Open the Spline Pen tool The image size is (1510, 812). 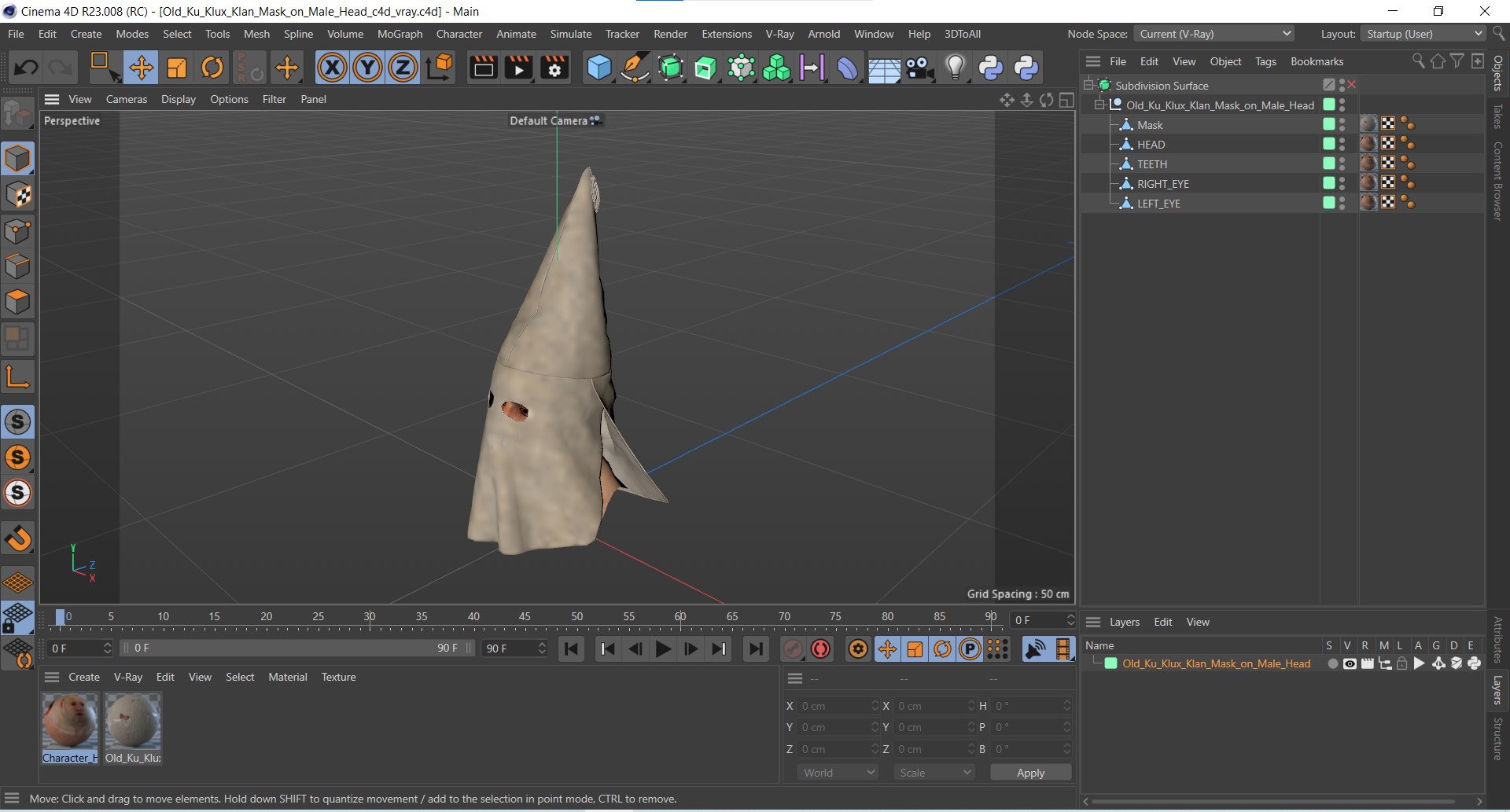click(x=634, y=68)
